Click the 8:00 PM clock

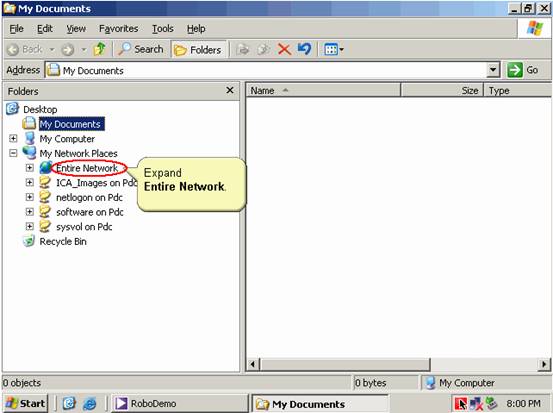tap(523, 403)
